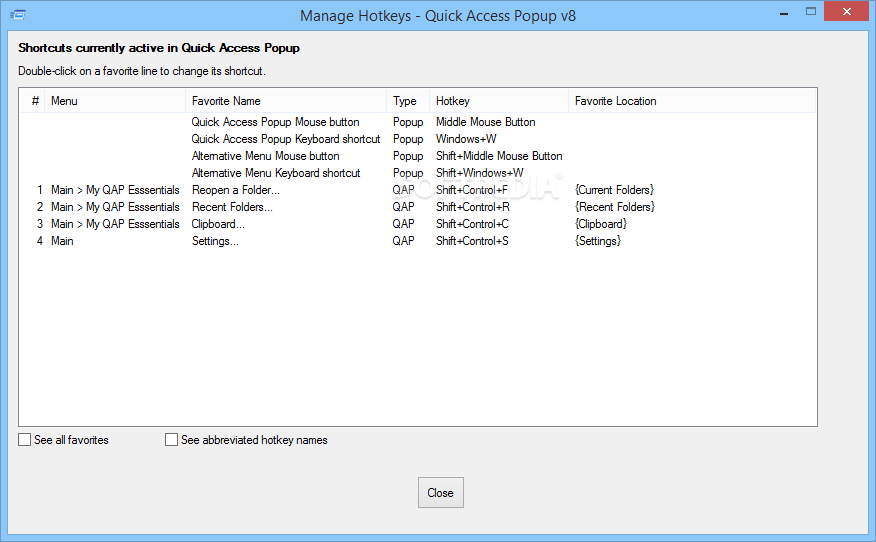
Task: Sort by the Favorite Location column header
Action: pos(692,101)
